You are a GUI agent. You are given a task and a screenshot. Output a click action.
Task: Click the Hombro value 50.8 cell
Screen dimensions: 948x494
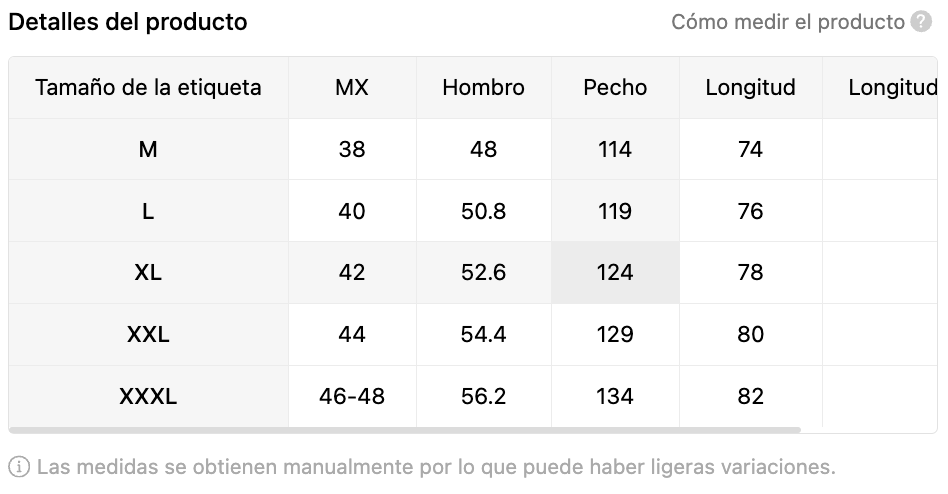click(x=484, y=211)
